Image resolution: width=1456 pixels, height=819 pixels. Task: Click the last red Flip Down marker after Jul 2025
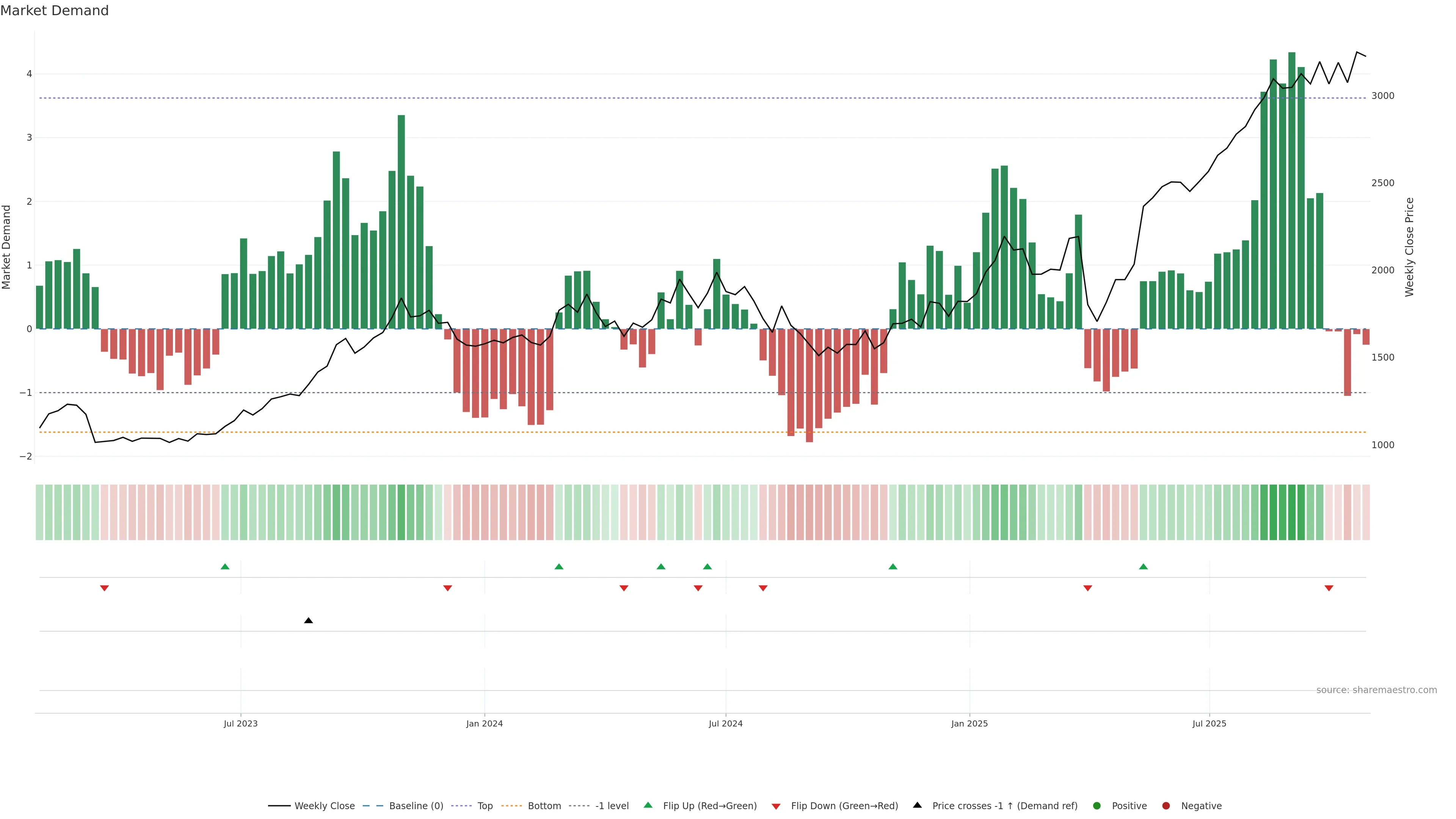point(1329,588)
